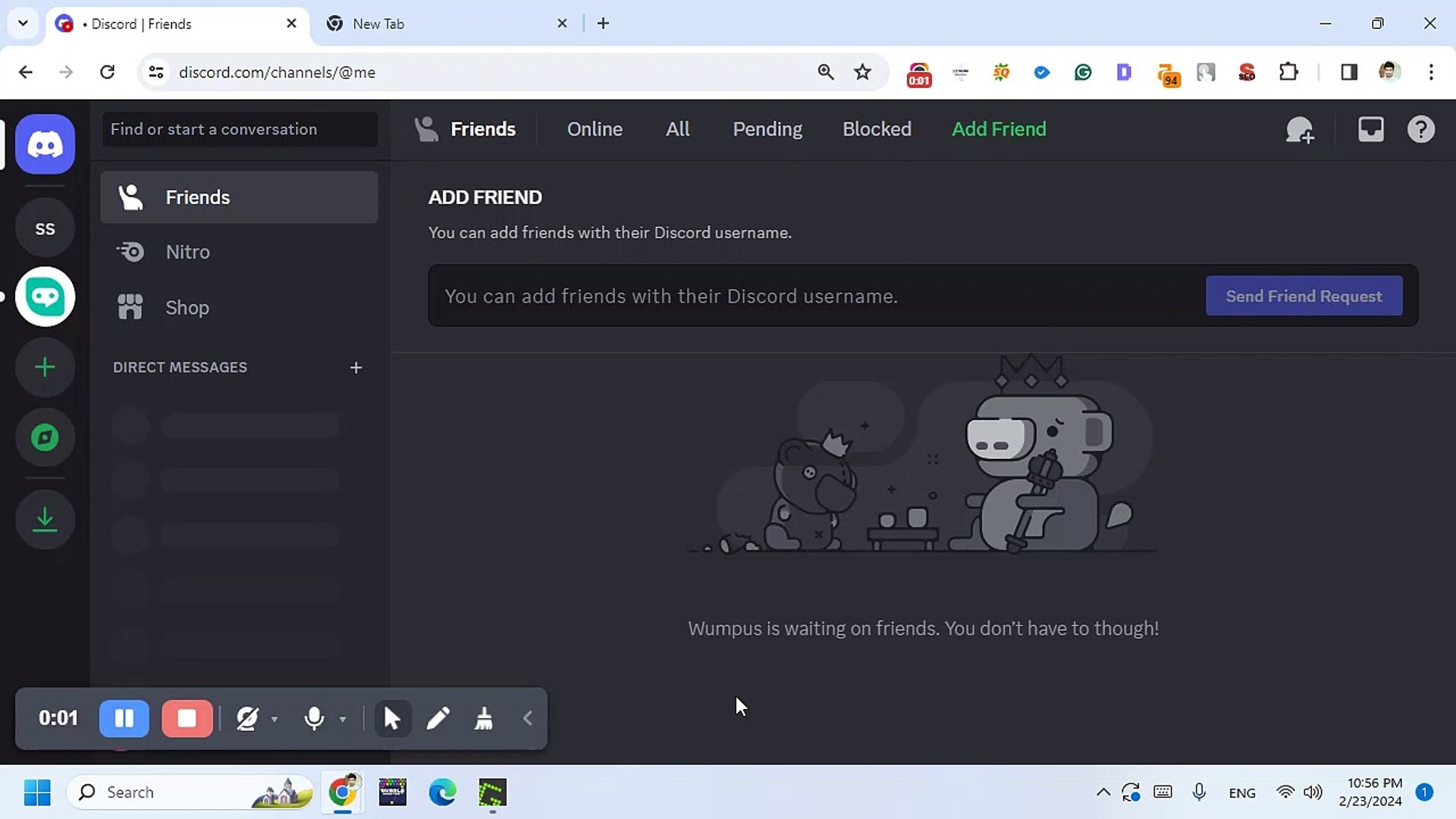Open the microphone options dropdown arrow
1456x819 pixels.
[x=343, y=718]
